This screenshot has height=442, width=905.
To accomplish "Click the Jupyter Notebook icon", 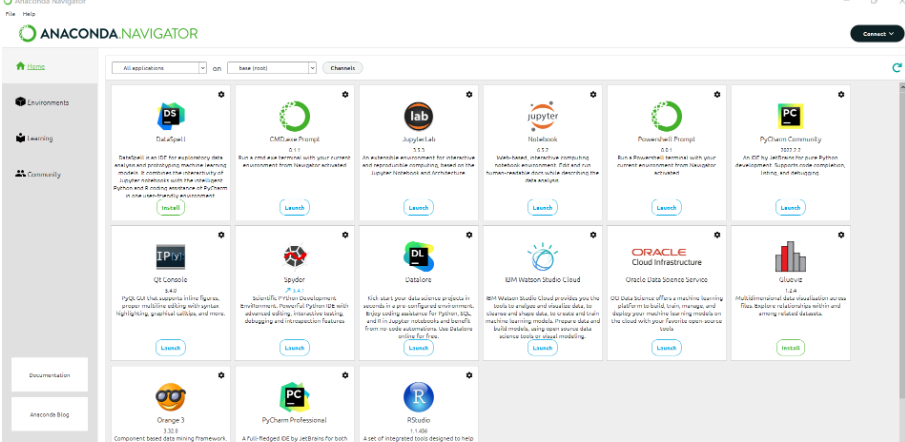I will (x=543, y=117).
